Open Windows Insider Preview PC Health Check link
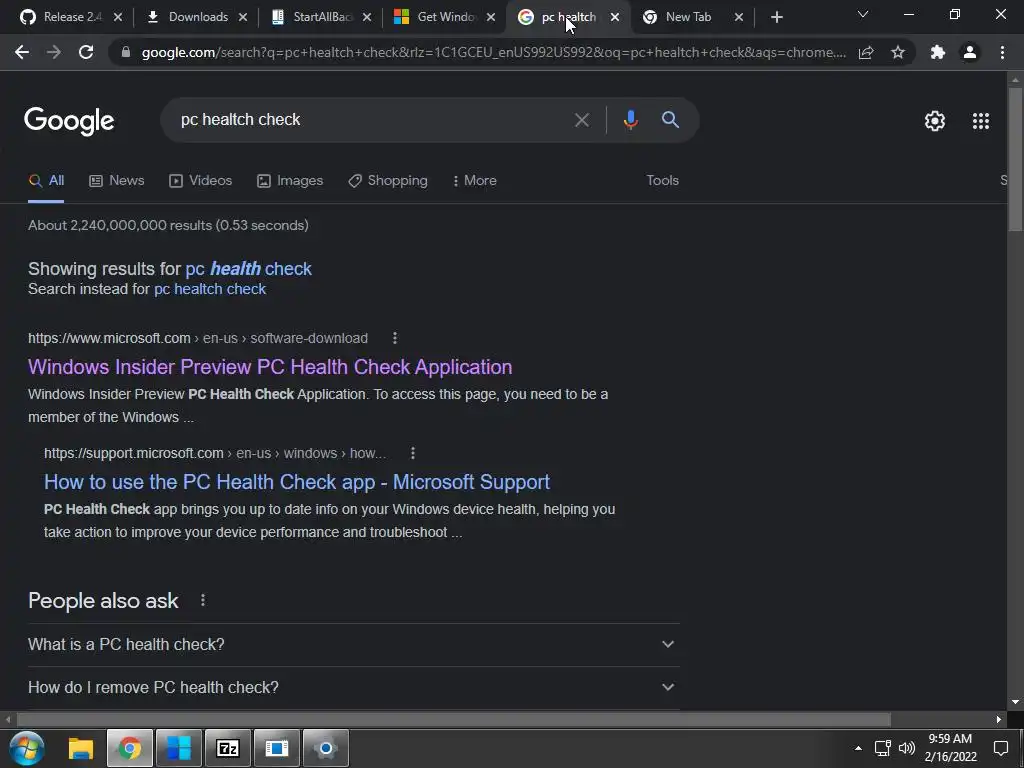The height and width of the screenshot is (768, 1024). pyautogui.click(x=270, y=367)
